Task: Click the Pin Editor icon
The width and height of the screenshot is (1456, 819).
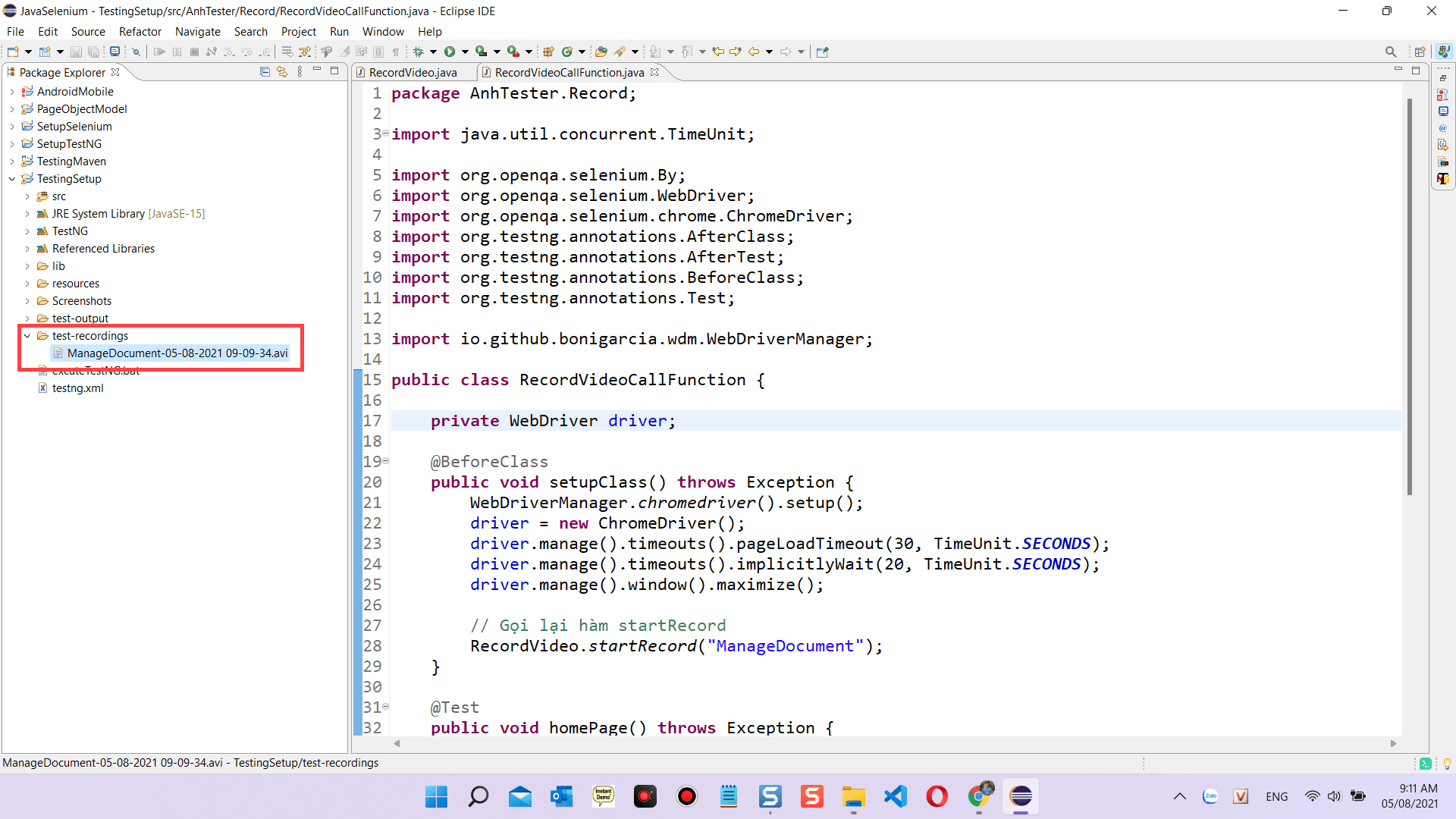Action: 823,52
